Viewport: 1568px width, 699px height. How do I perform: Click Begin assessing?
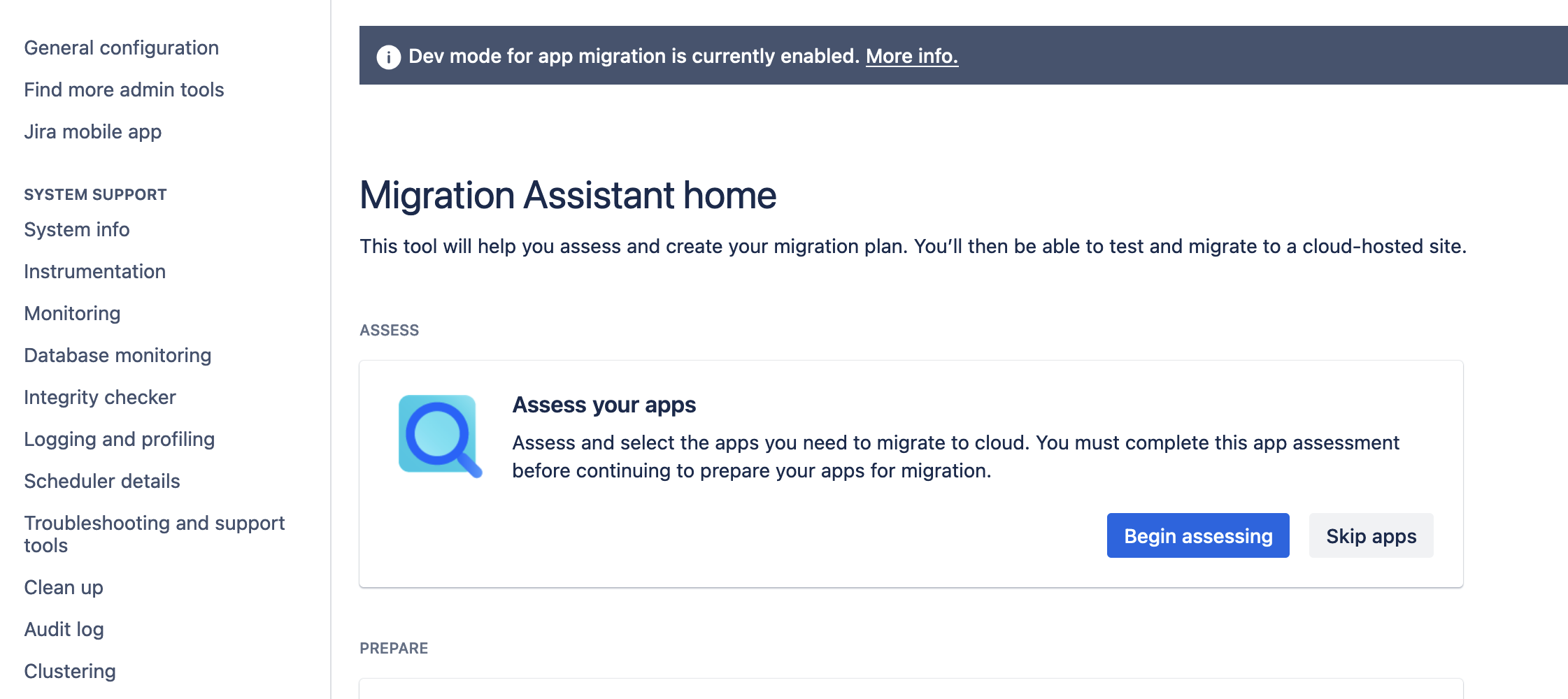pyautogui.click(x=1197, y=535)
